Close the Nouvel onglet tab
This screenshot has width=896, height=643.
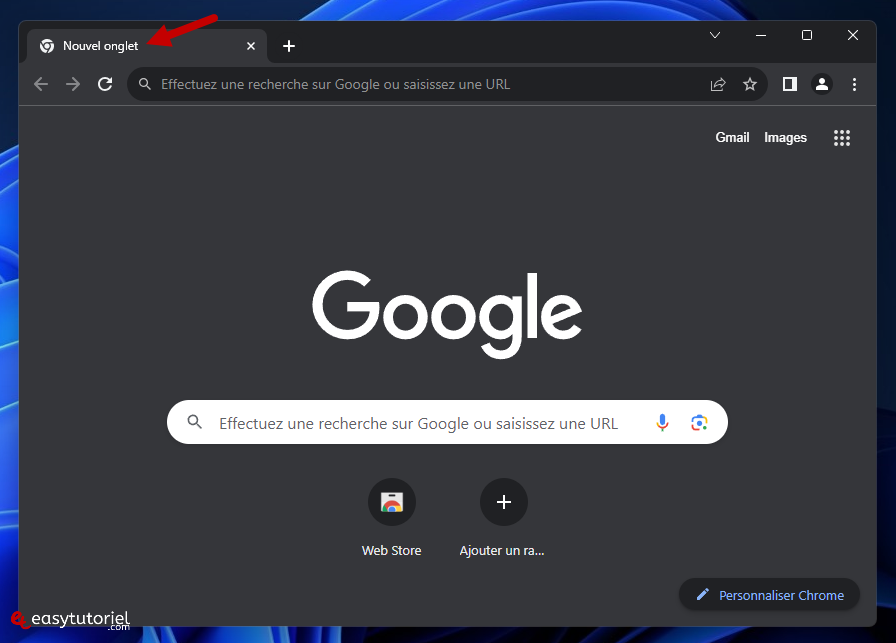[x=251, y=46]
